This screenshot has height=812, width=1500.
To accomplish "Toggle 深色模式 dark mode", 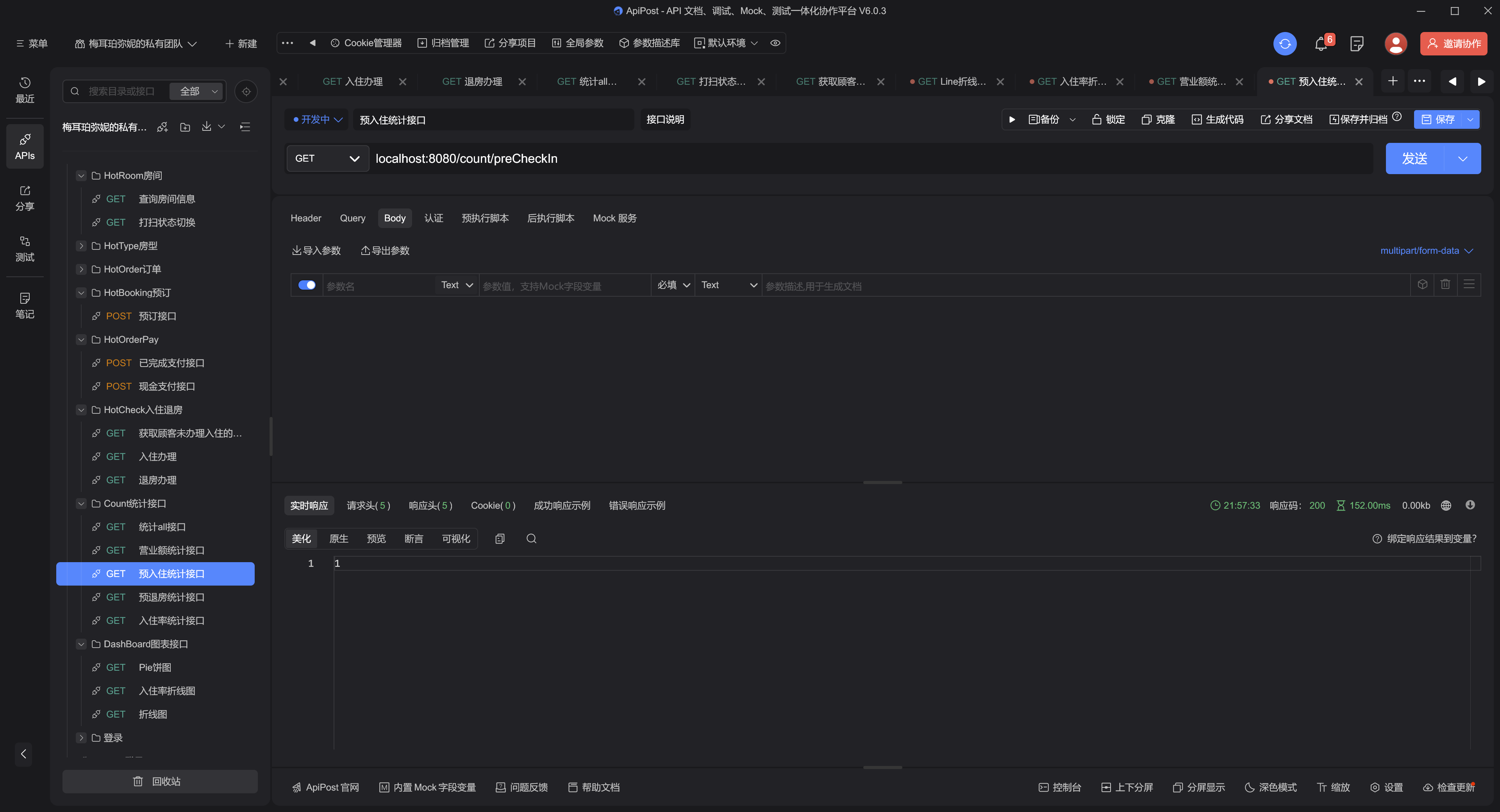I will click(x=1271, y=787).
